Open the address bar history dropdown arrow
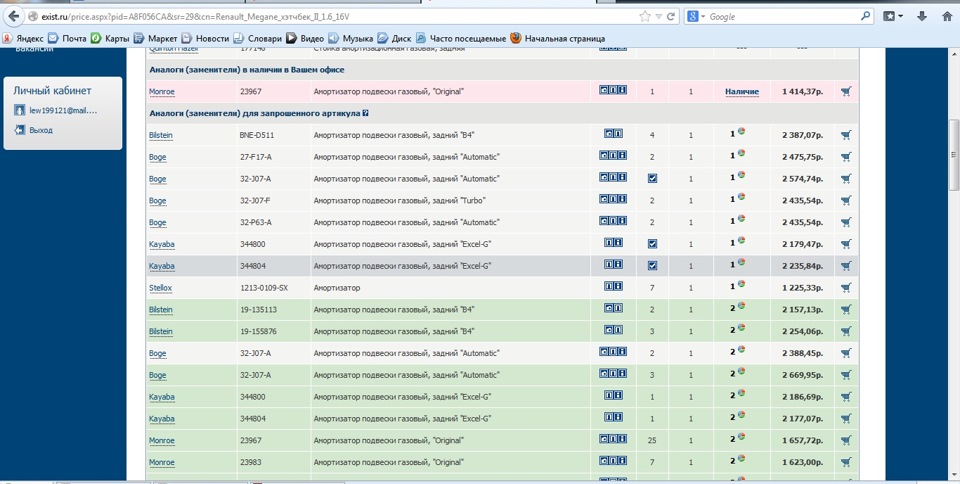 (659, 17)
